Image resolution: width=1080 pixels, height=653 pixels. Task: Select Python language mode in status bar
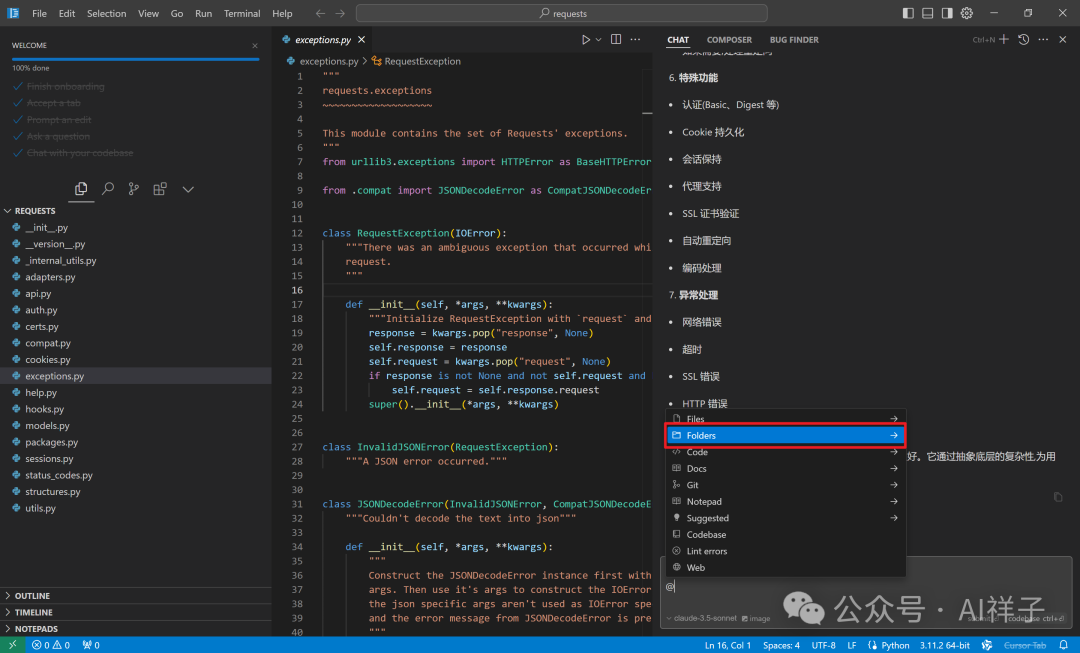click(895, 645)
